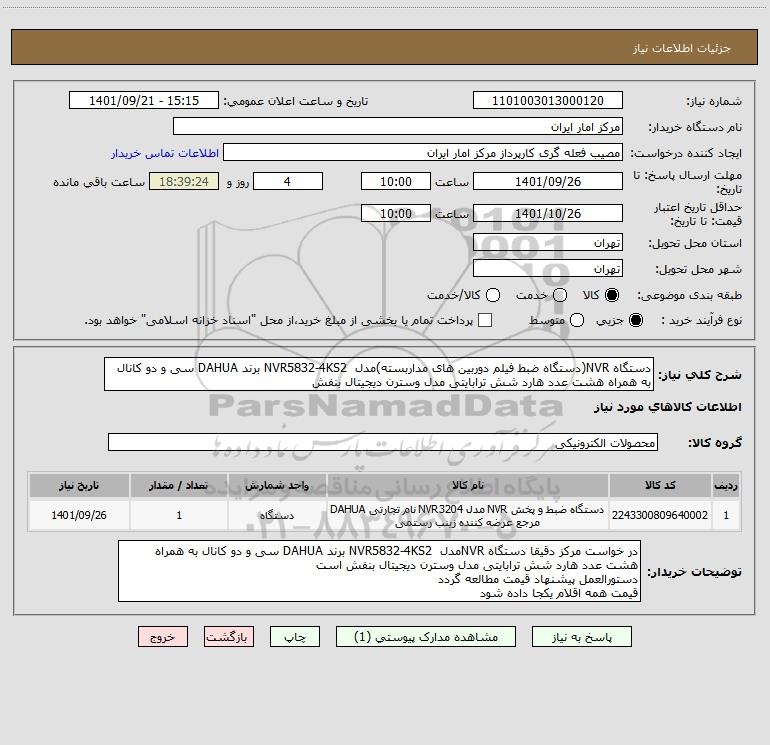Viewport: 770px width, 745px height.
Task: Click the unit cell دستگاه
Action: (x=277, y=515)
